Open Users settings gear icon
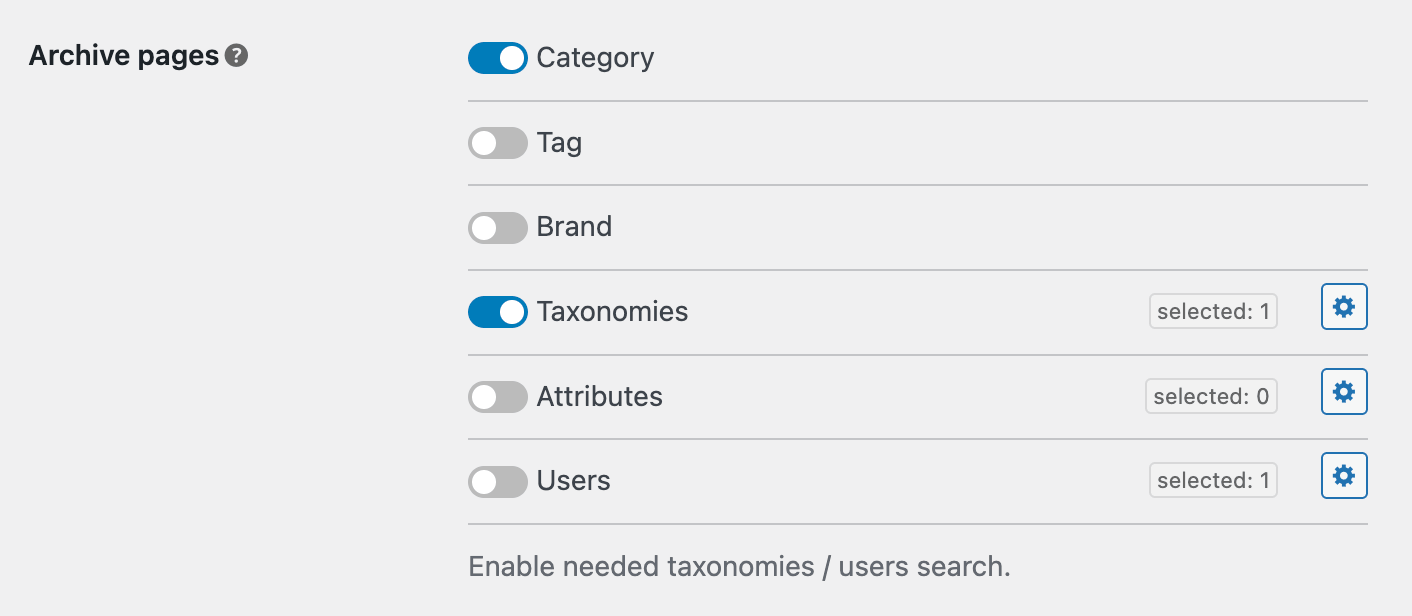 coord(1344,476)
